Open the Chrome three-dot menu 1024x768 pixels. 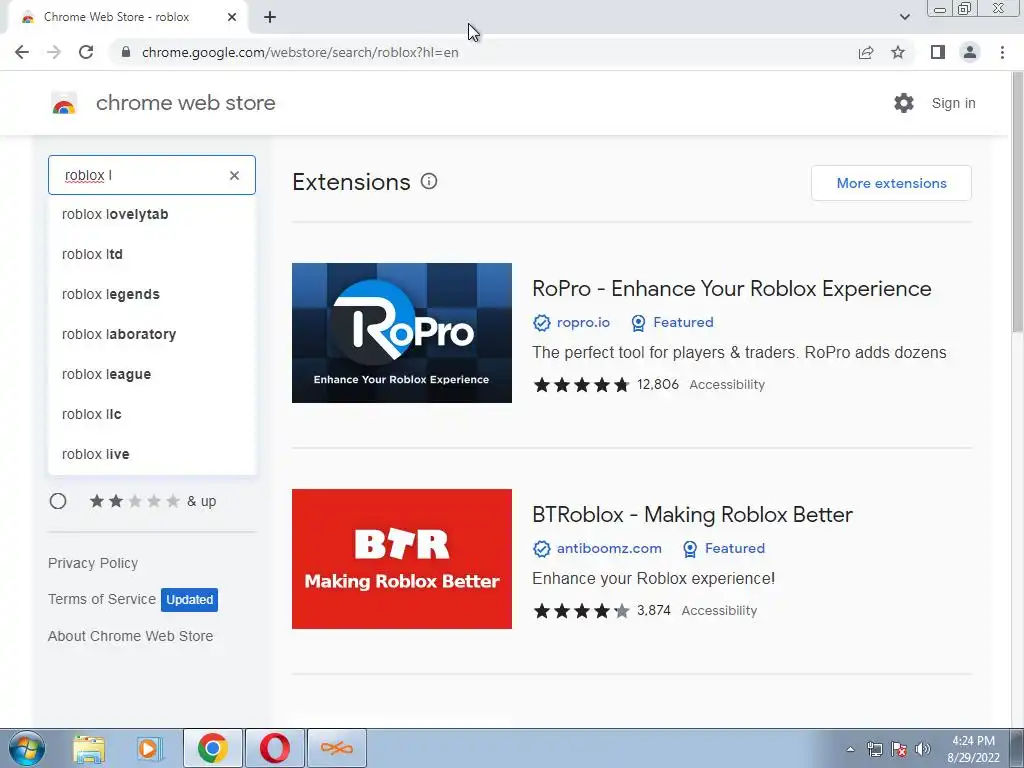click(x=1002, y=52)
